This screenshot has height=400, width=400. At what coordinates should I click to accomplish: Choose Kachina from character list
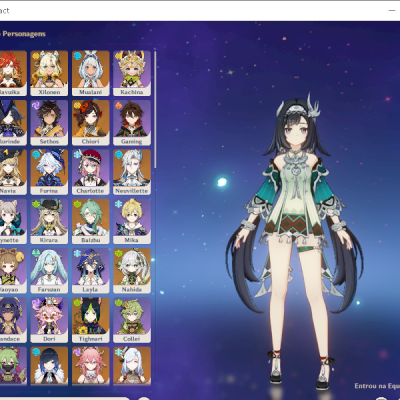132,73
